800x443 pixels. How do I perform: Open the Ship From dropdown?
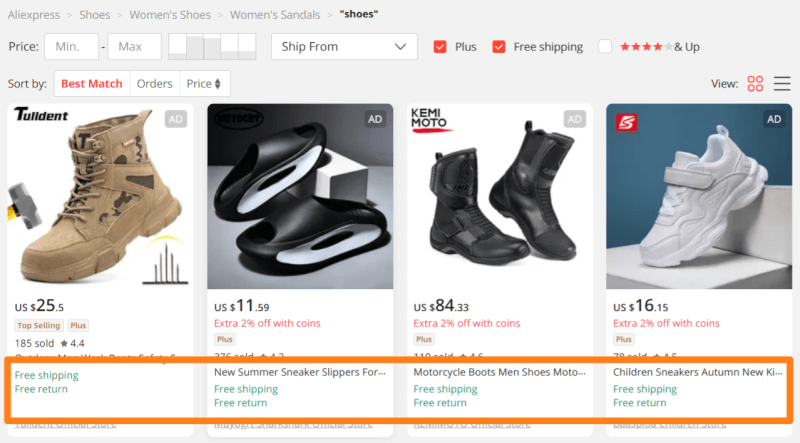344,46
